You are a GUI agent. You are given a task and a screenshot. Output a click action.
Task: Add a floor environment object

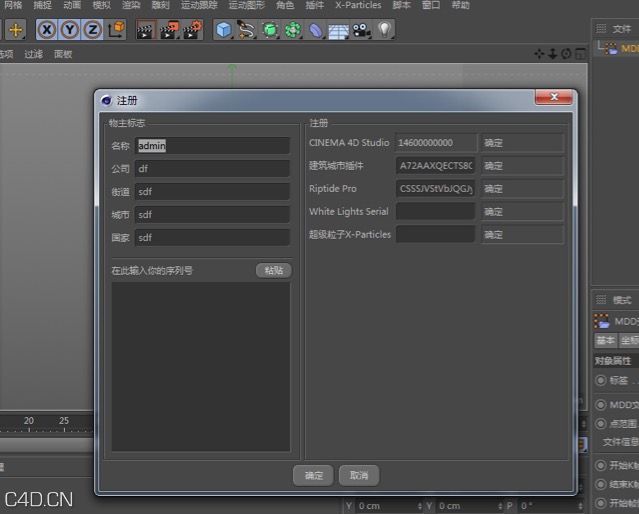(x=338, y=30)
